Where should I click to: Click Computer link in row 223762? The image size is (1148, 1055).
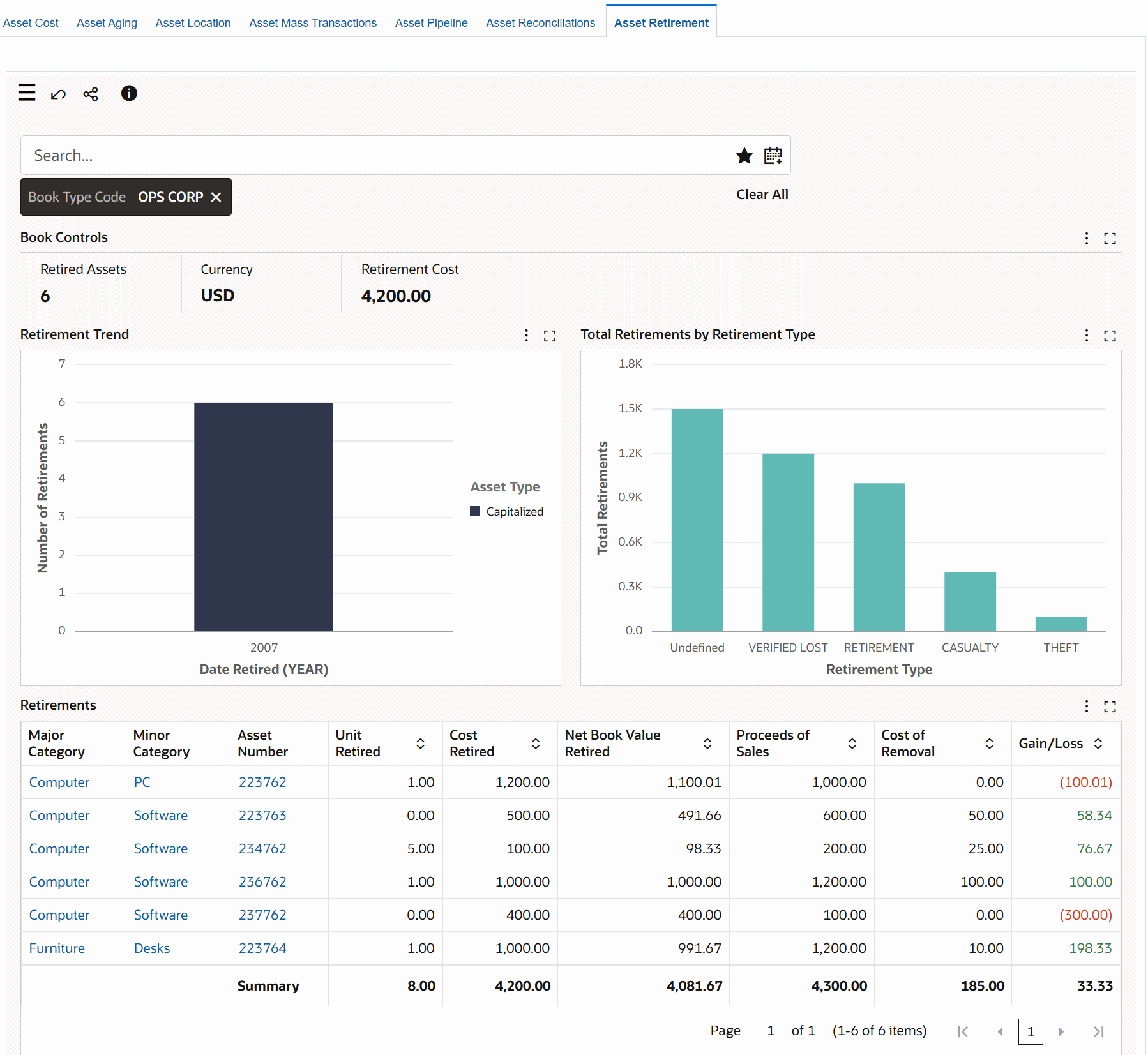59,782
